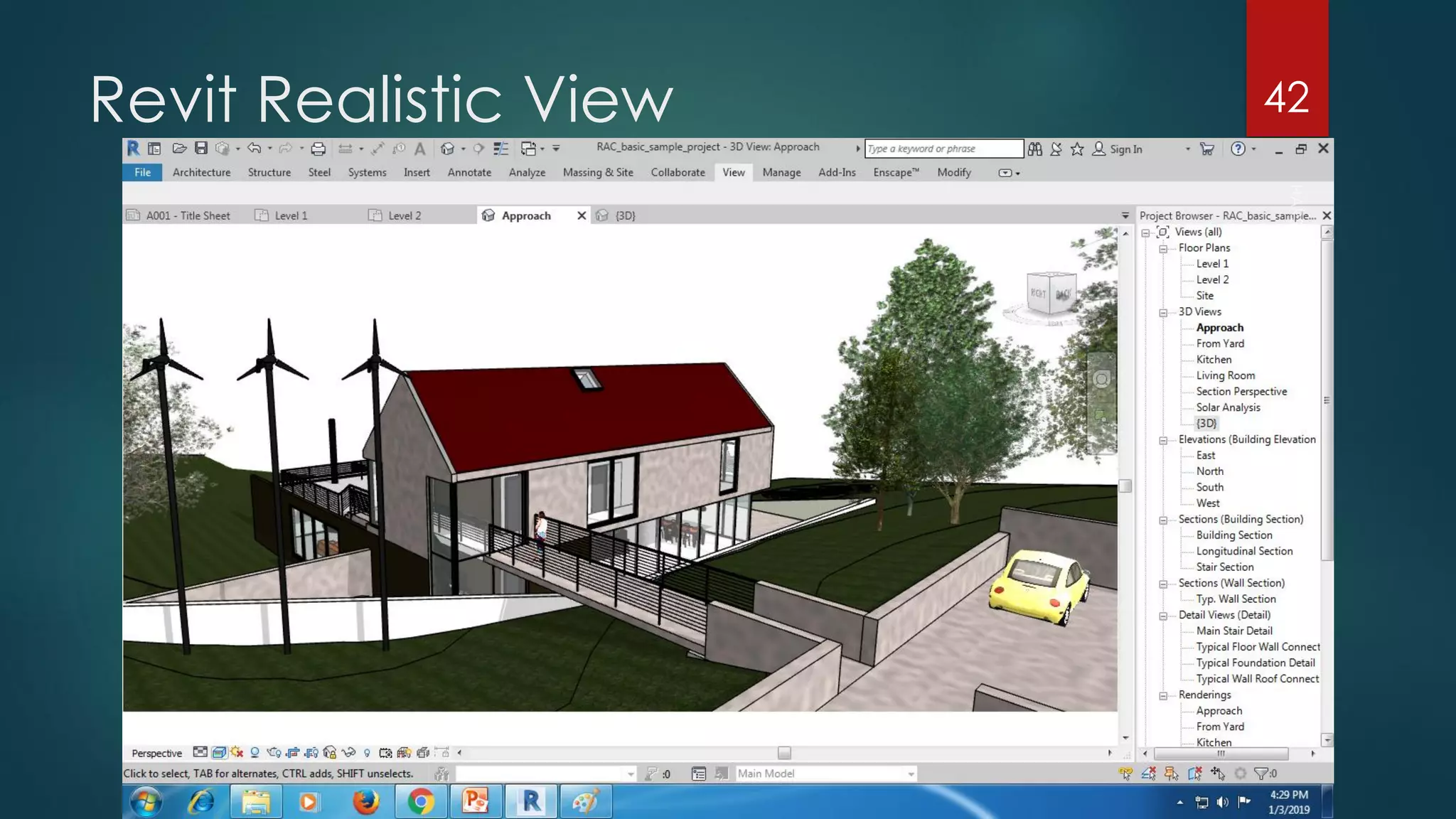The height and width of the screenshot is (819, 1456).
Task: Open the South elevation view
Action: tap(1209, 487)
